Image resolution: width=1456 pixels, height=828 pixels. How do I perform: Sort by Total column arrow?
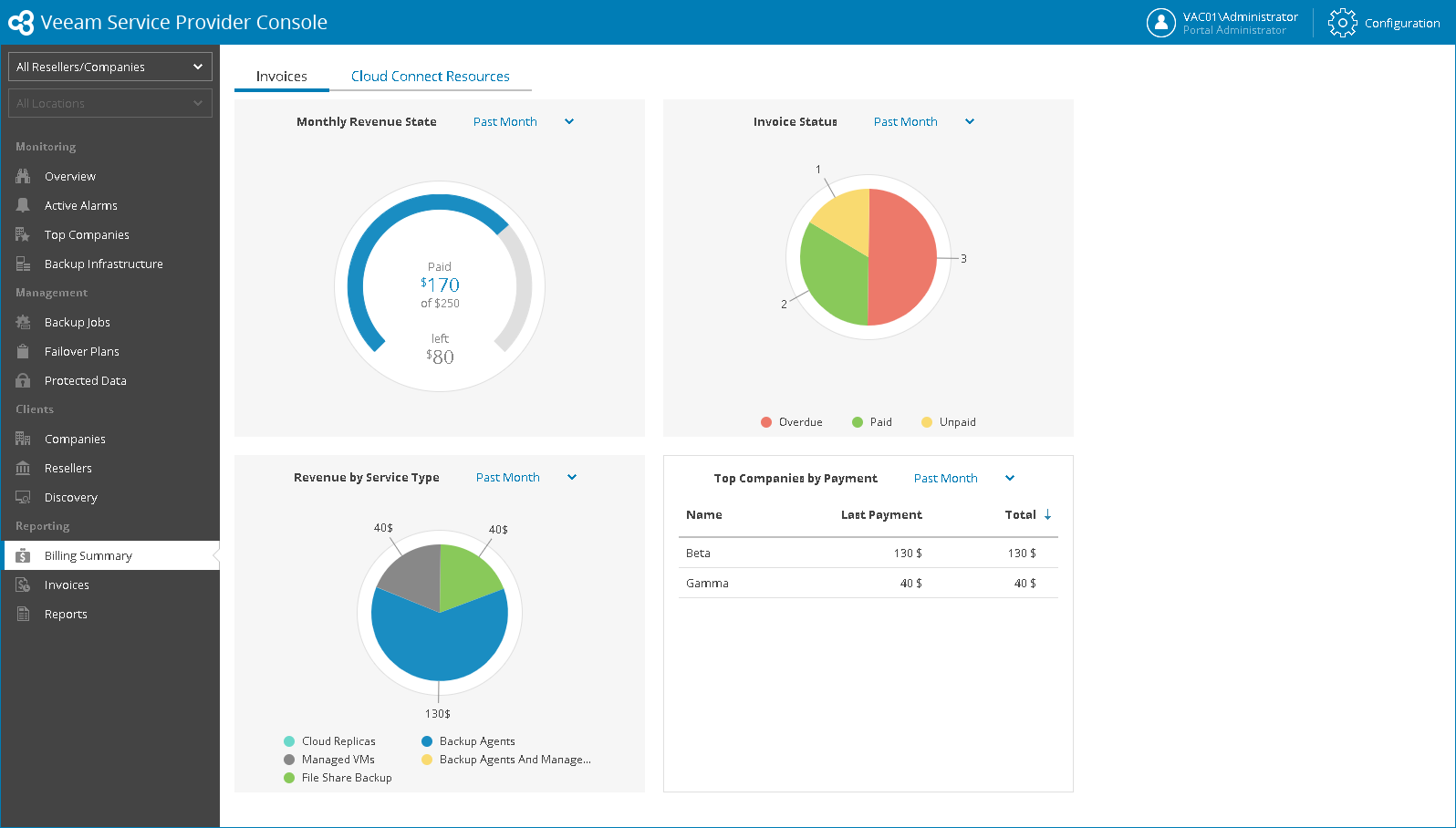(1047, 515)
